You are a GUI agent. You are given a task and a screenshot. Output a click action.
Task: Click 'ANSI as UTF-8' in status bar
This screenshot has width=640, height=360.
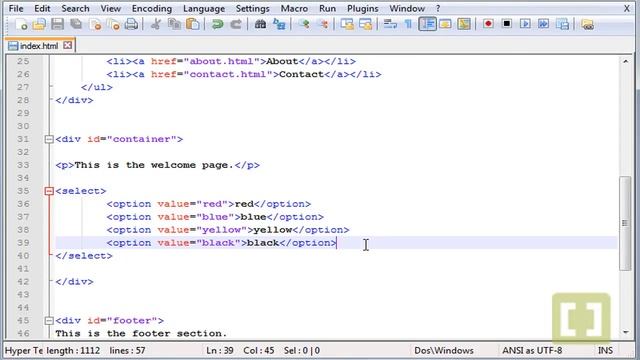coord(532,350)
